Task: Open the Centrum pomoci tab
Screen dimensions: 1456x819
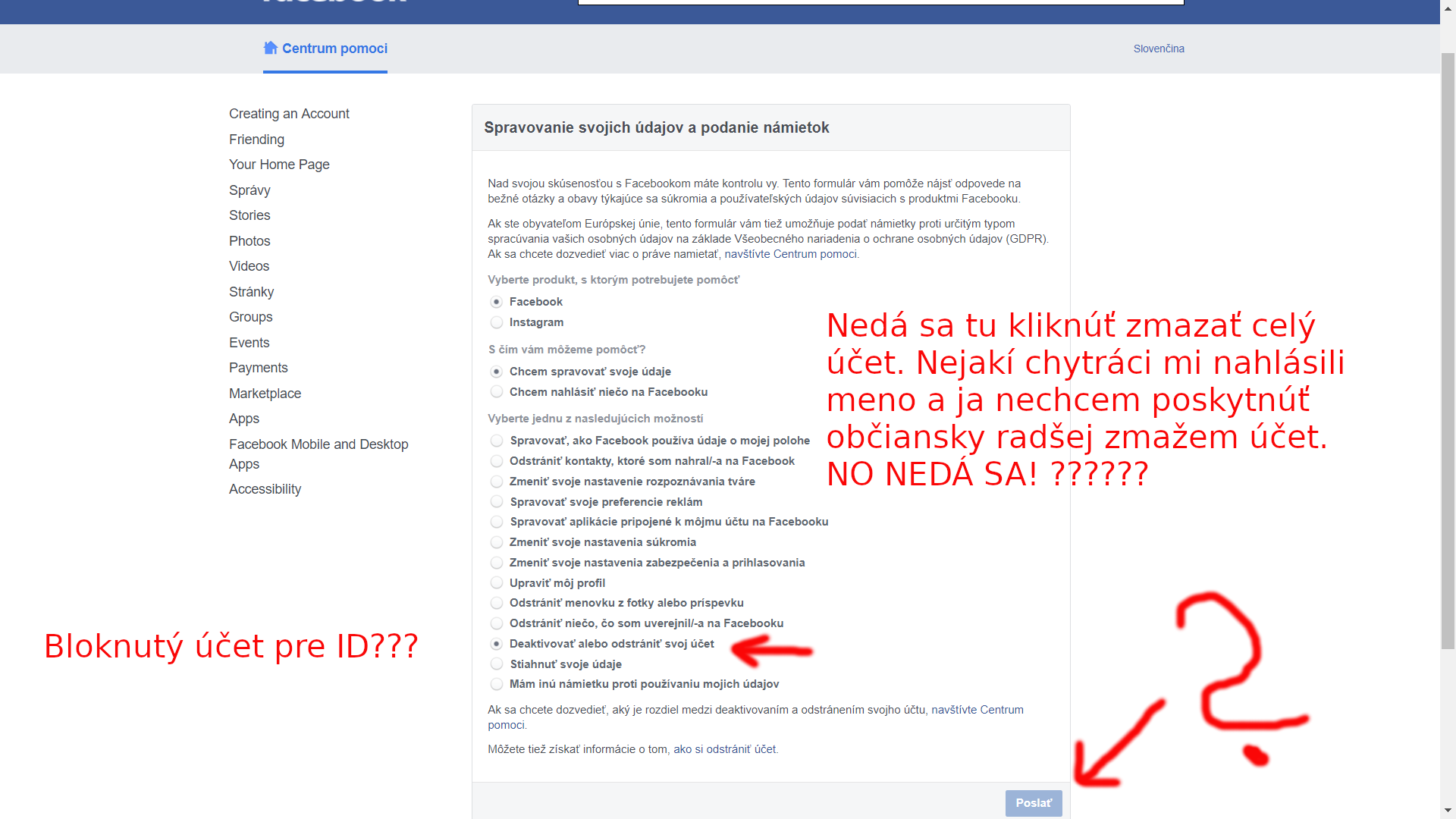Action: click(325, 49)
